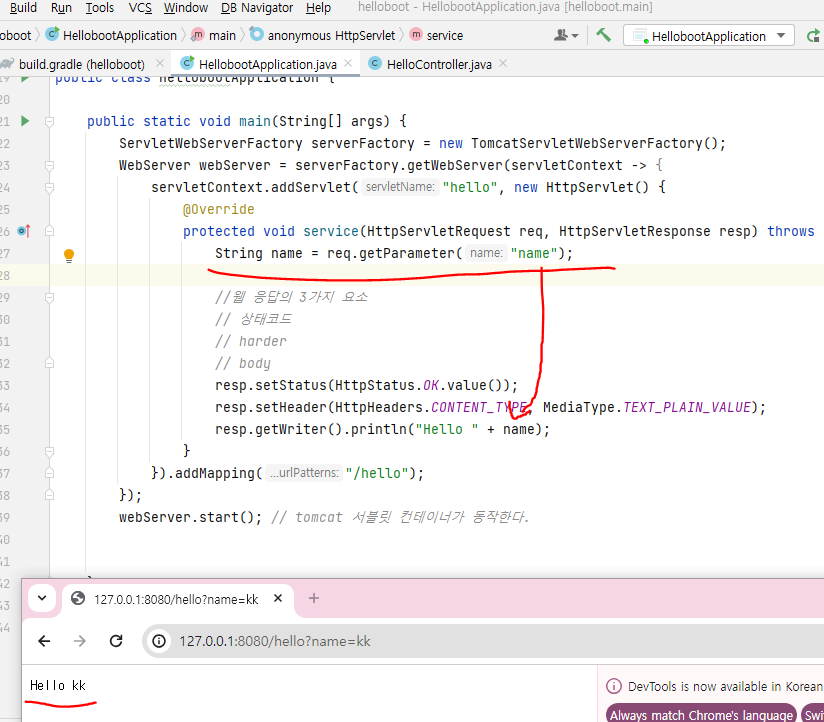This screenshot has width=824, height=722.
Task: Open the Tools menu
Action: pyautogui.click(x=99, y=7)
